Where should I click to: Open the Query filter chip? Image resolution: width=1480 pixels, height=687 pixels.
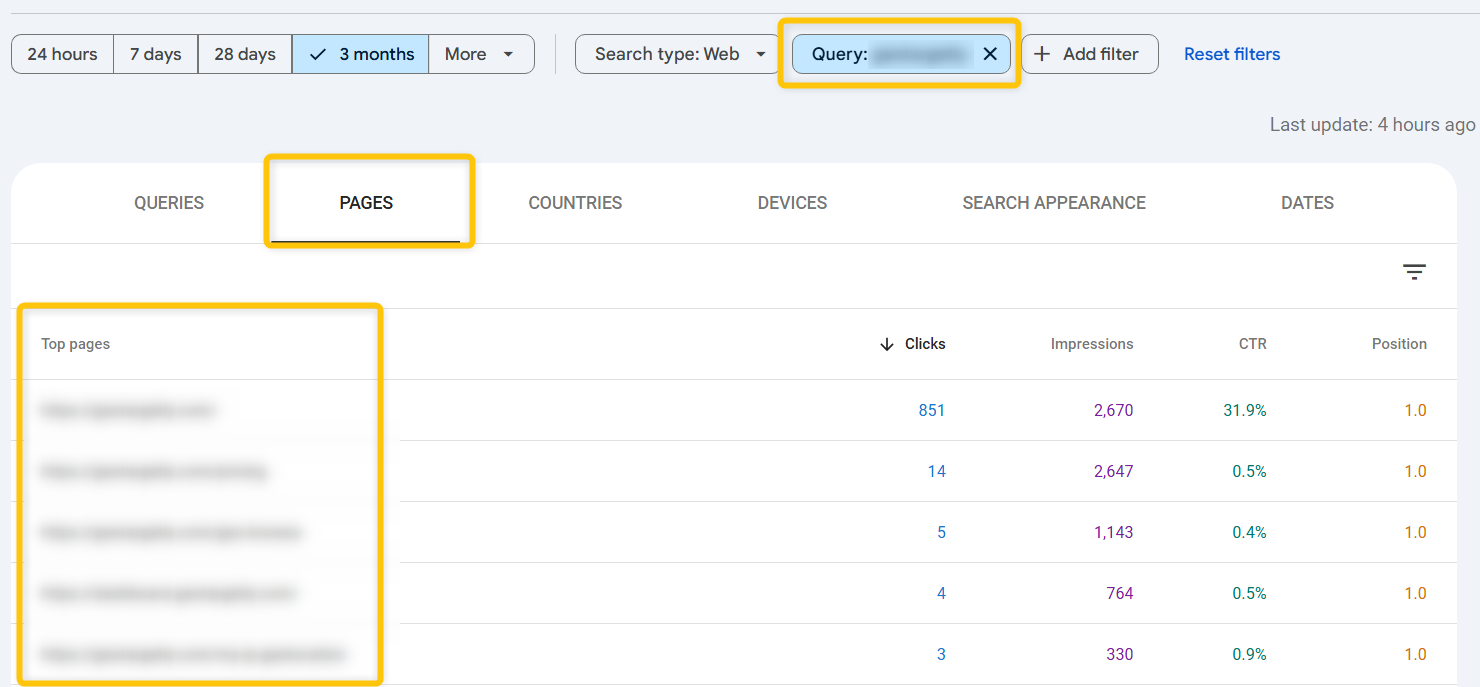[892, 54]
